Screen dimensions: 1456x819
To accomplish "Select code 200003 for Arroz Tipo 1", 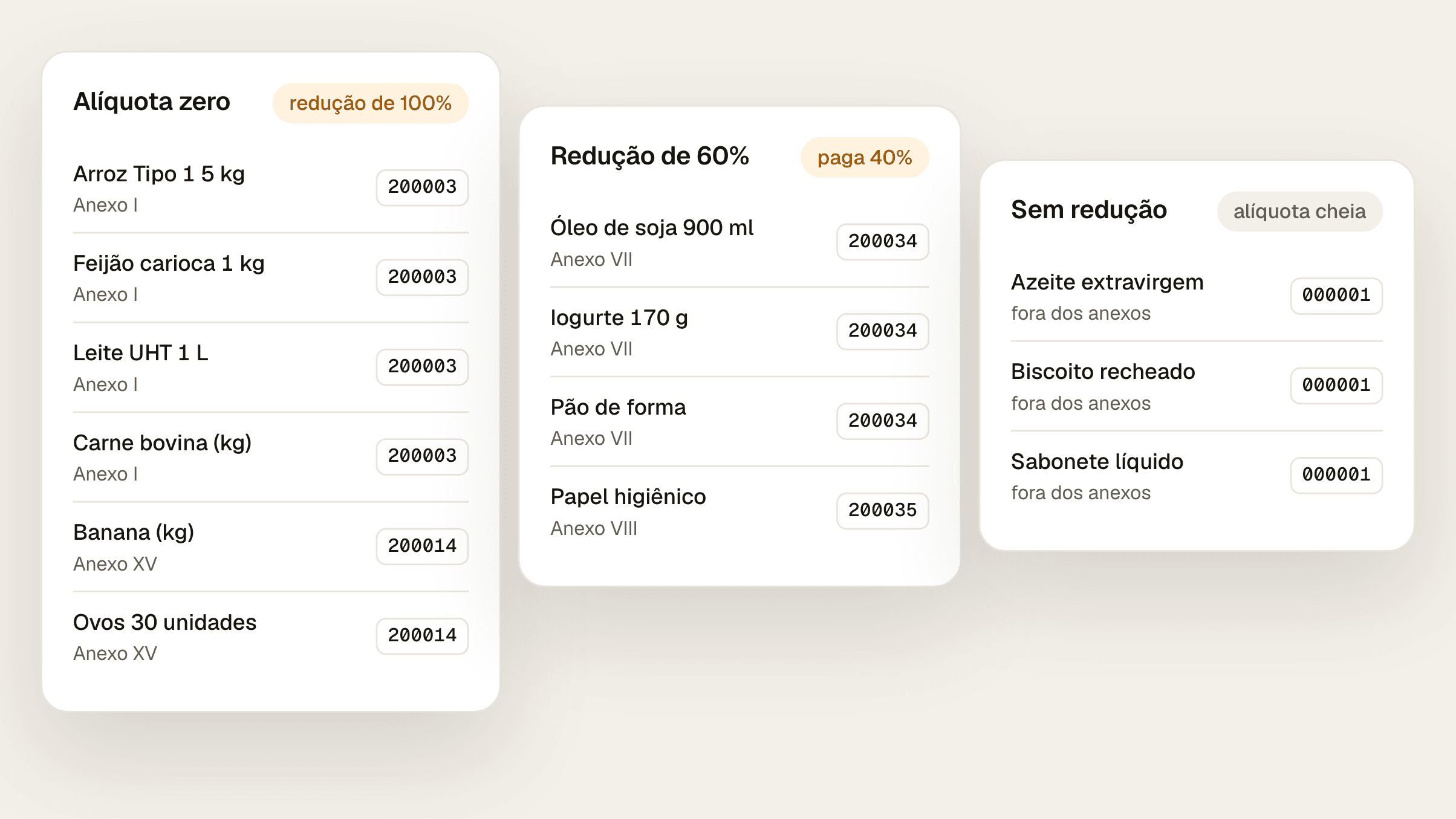I will pyautogui.click(x=422, y=187).
